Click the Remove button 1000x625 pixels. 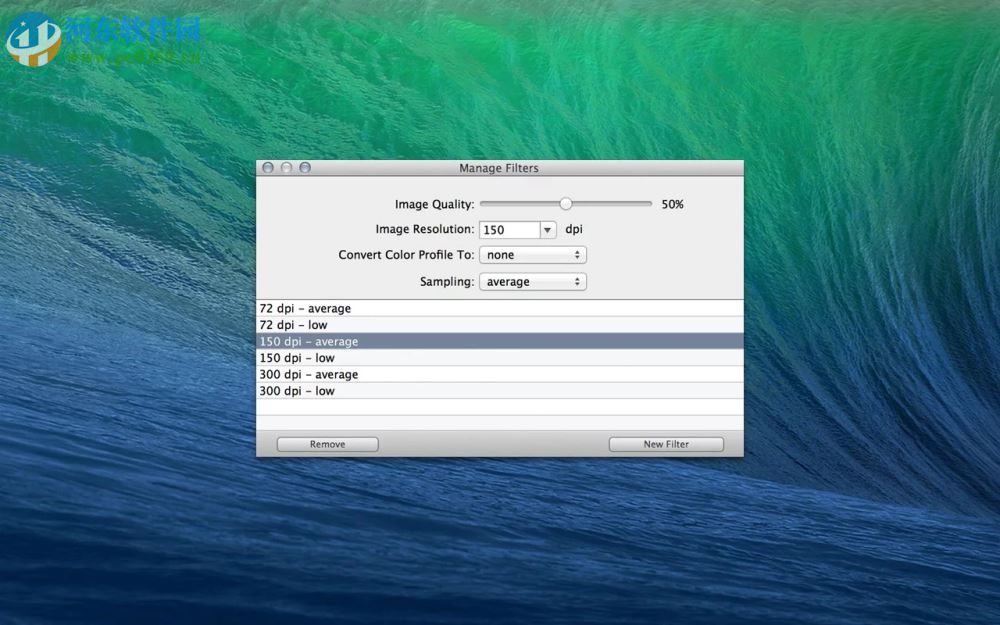coord(327,443)
